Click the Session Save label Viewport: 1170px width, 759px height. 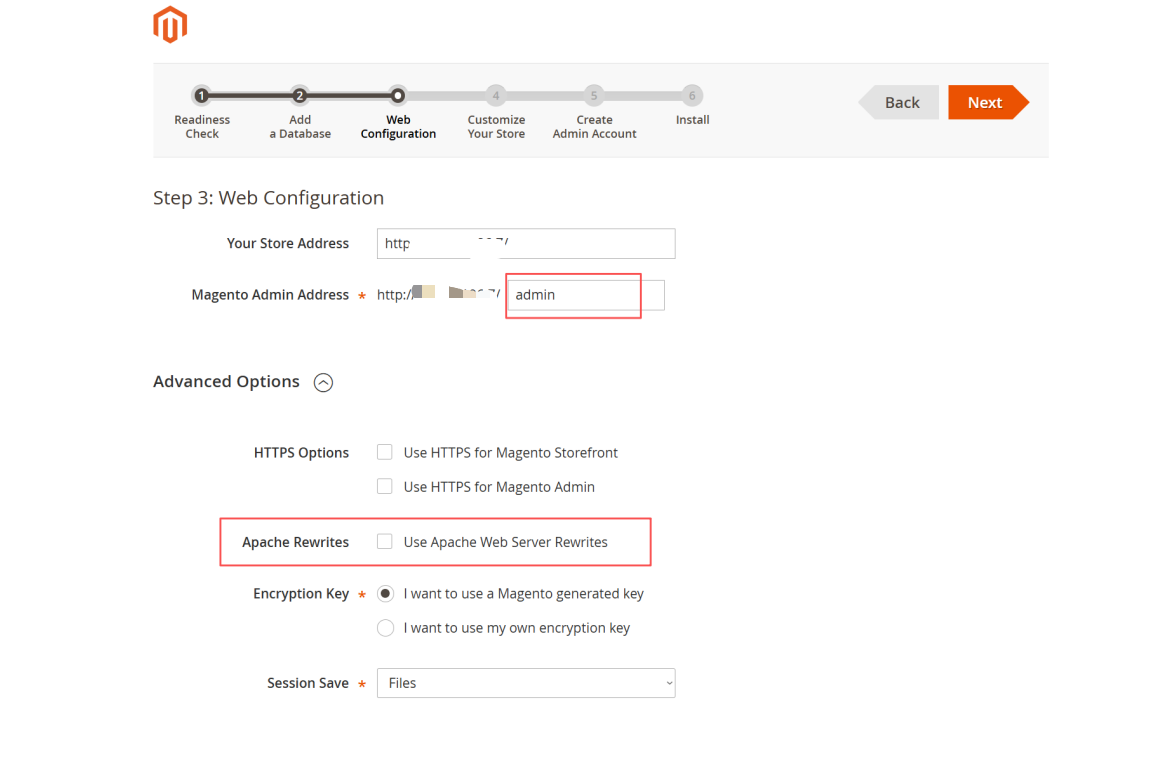coord(307,683)
